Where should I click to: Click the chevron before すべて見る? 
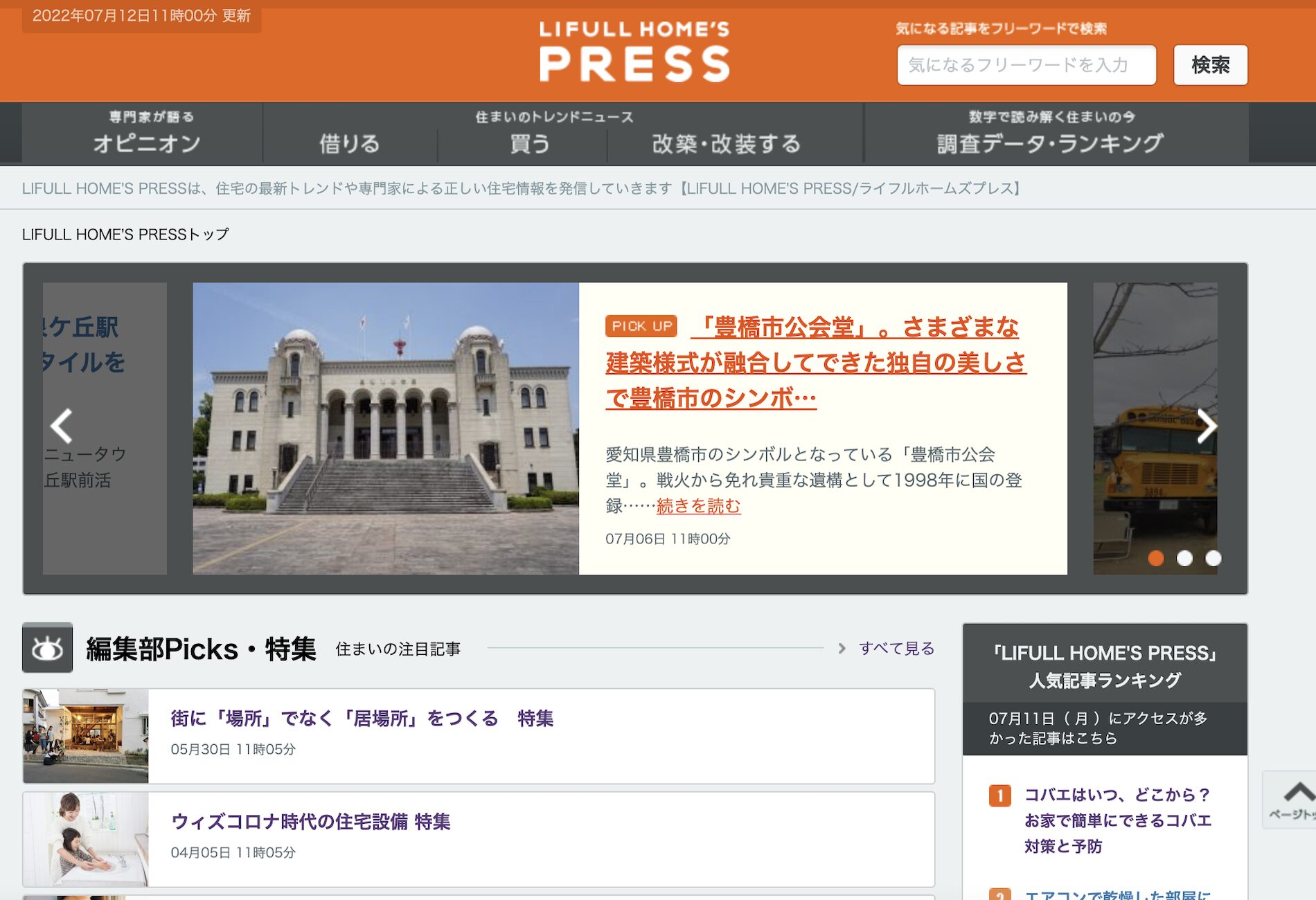(842, 649)
